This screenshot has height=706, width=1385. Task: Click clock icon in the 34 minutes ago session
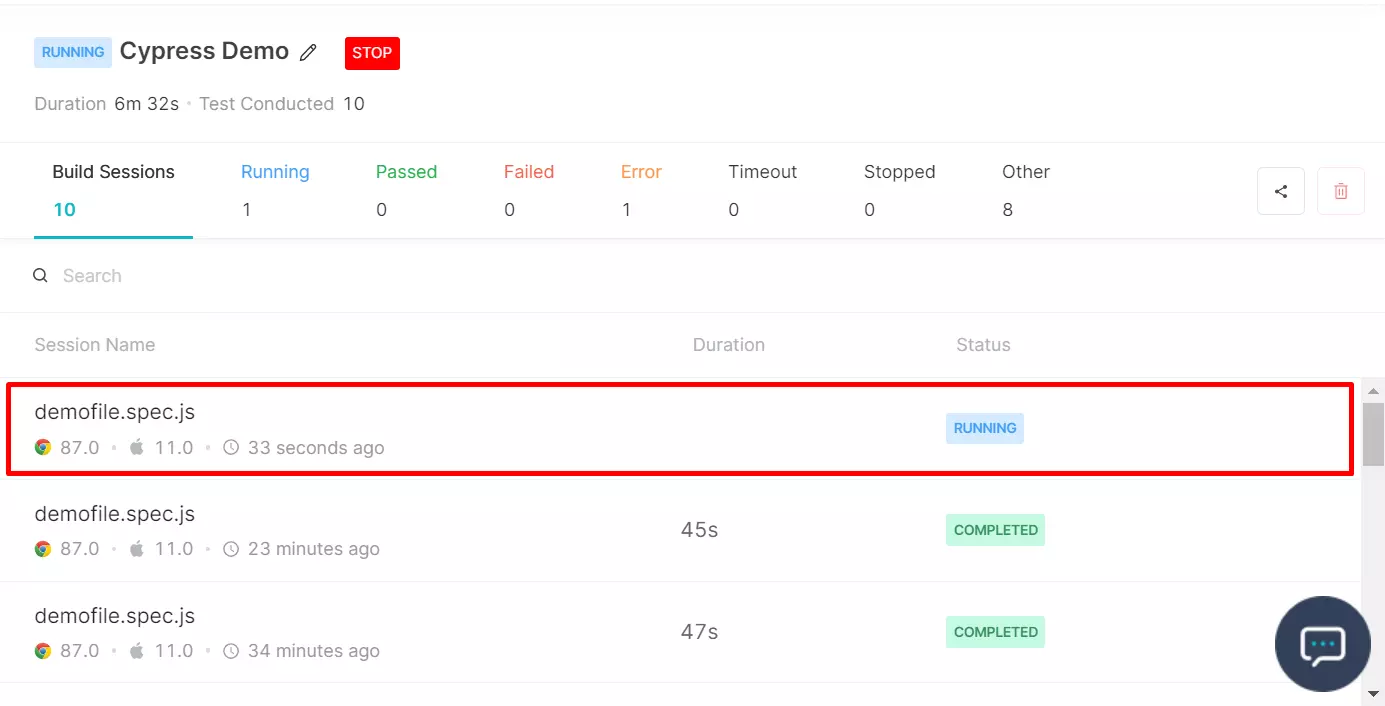(231, 651)
